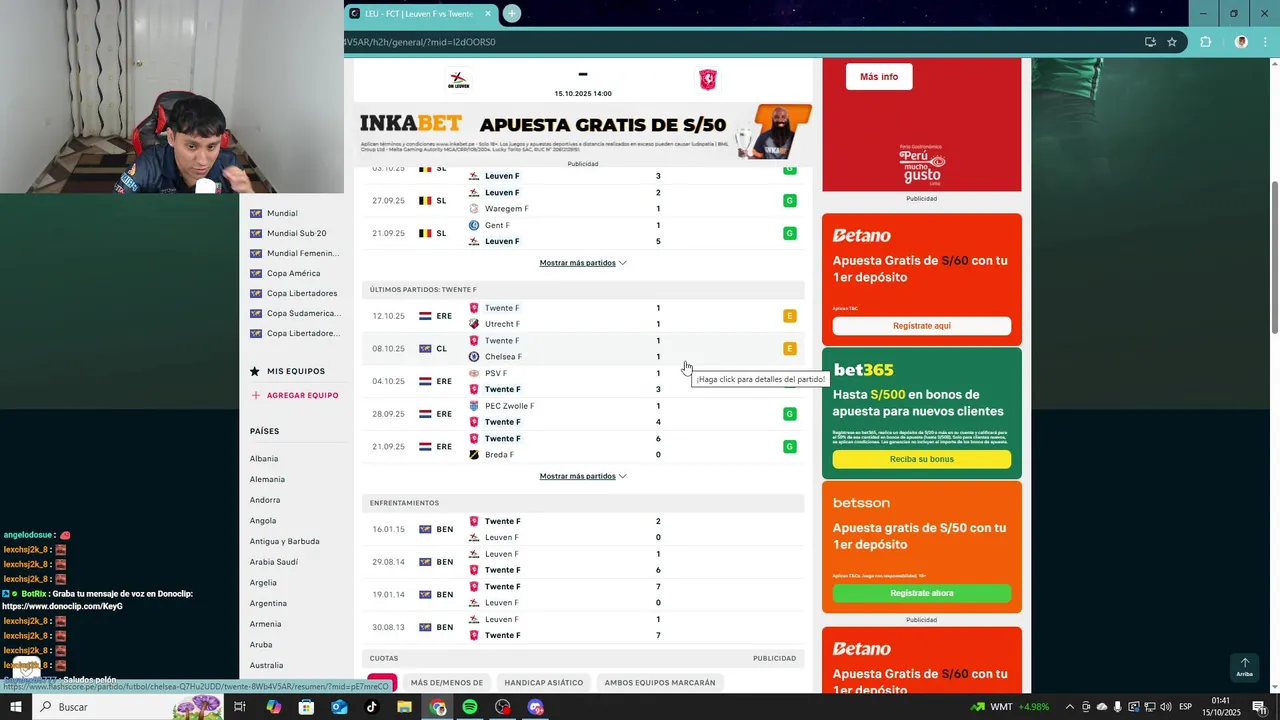This screenshot has height=720, width=1280.
Task: Show hidden system tray icons
Action: [1069, 707]
